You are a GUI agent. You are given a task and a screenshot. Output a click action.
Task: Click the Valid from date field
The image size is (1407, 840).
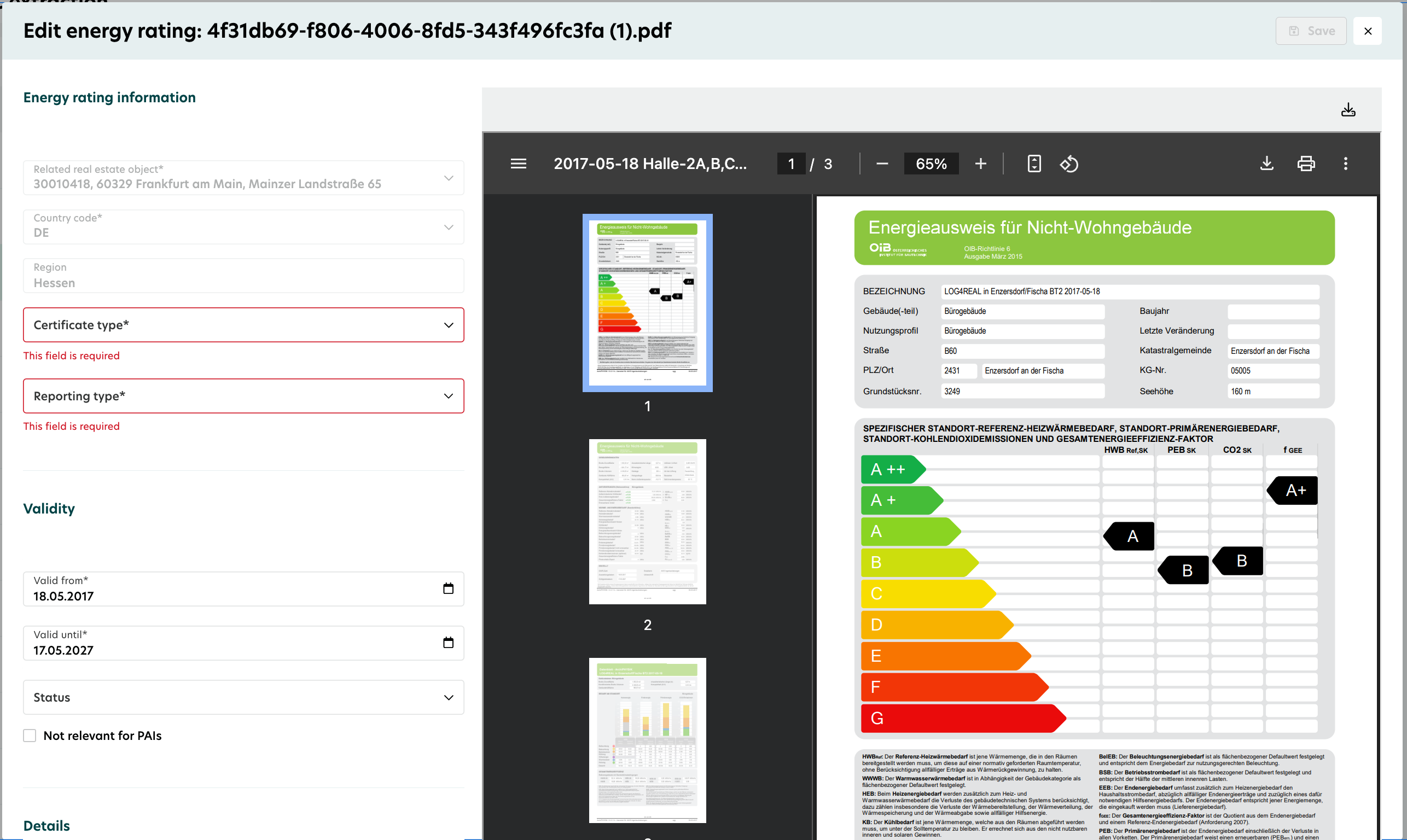click(243, 588)
